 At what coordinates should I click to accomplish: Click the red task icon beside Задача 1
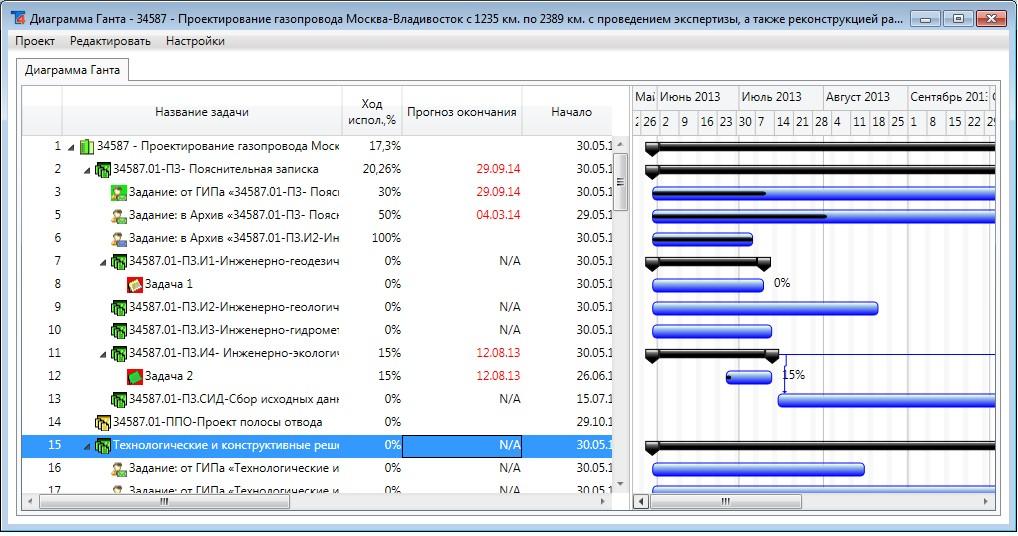tap(135, 285)
